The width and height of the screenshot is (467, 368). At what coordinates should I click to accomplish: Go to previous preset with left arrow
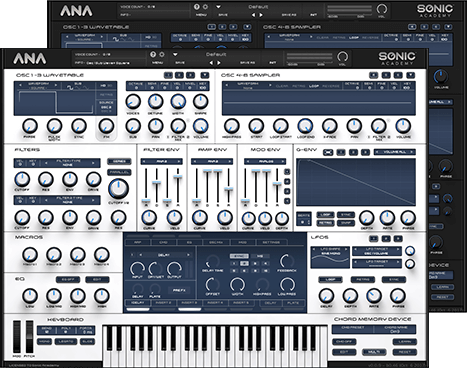[211, 62]
